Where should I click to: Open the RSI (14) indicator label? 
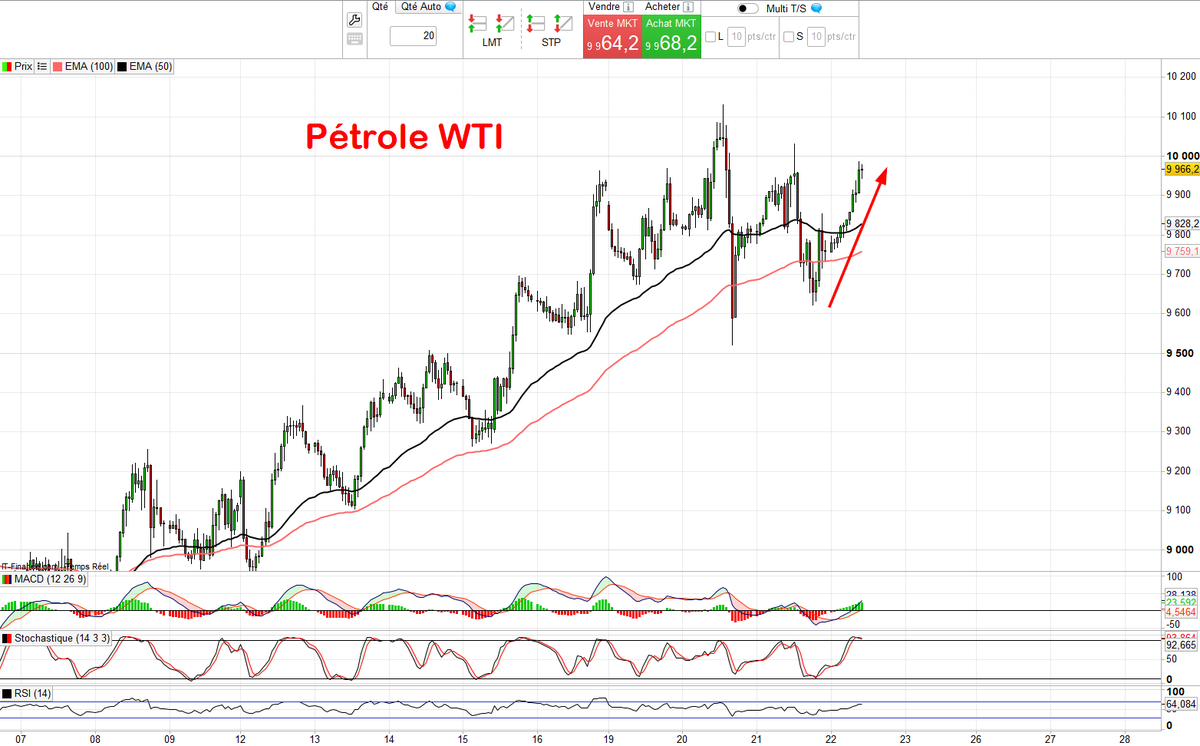coord(33,693)
